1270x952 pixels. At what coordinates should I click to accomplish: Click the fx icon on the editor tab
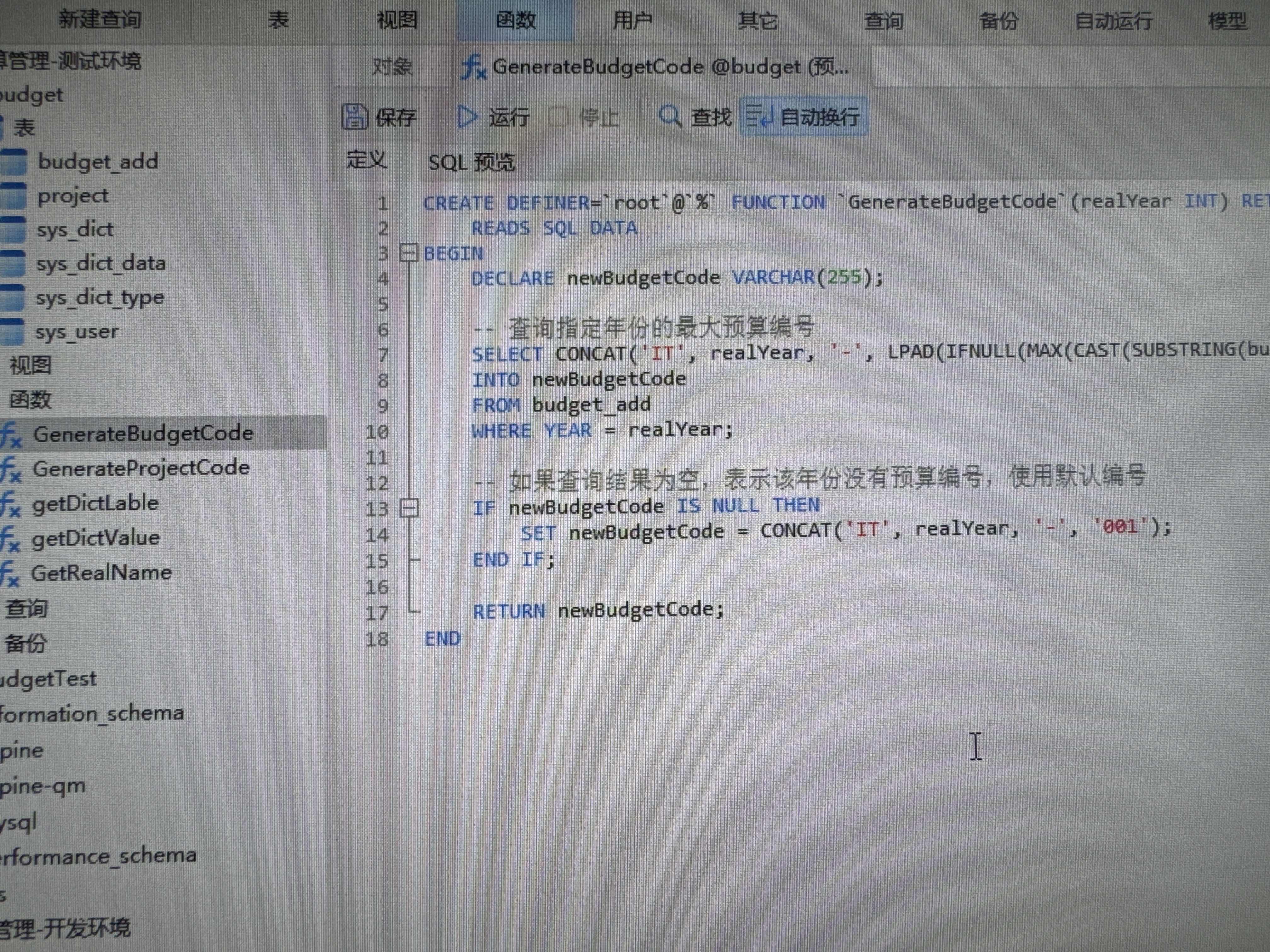coord(474,67)
